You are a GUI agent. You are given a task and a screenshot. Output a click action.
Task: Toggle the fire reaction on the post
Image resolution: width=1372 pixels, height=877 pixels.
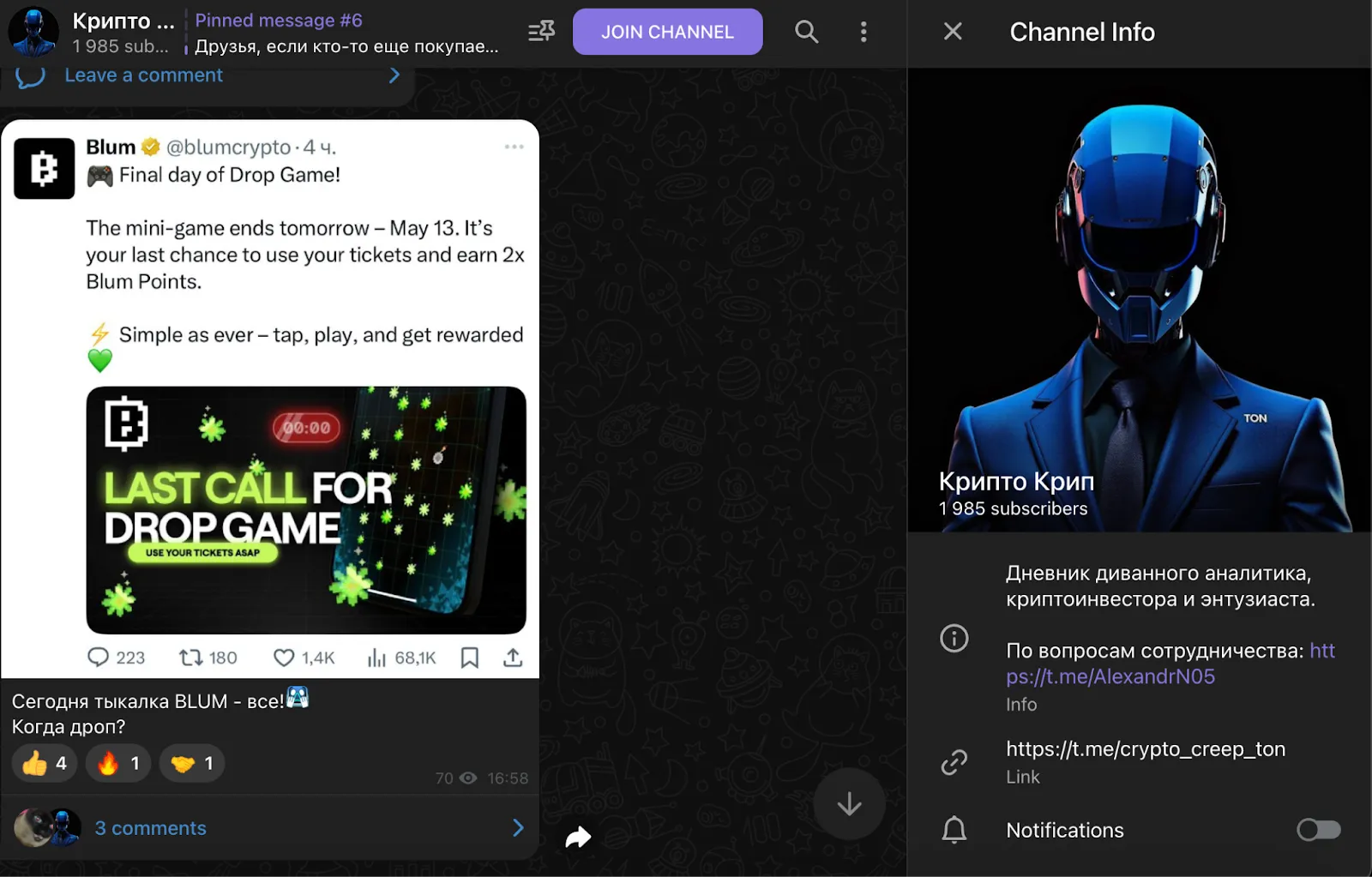118,763
